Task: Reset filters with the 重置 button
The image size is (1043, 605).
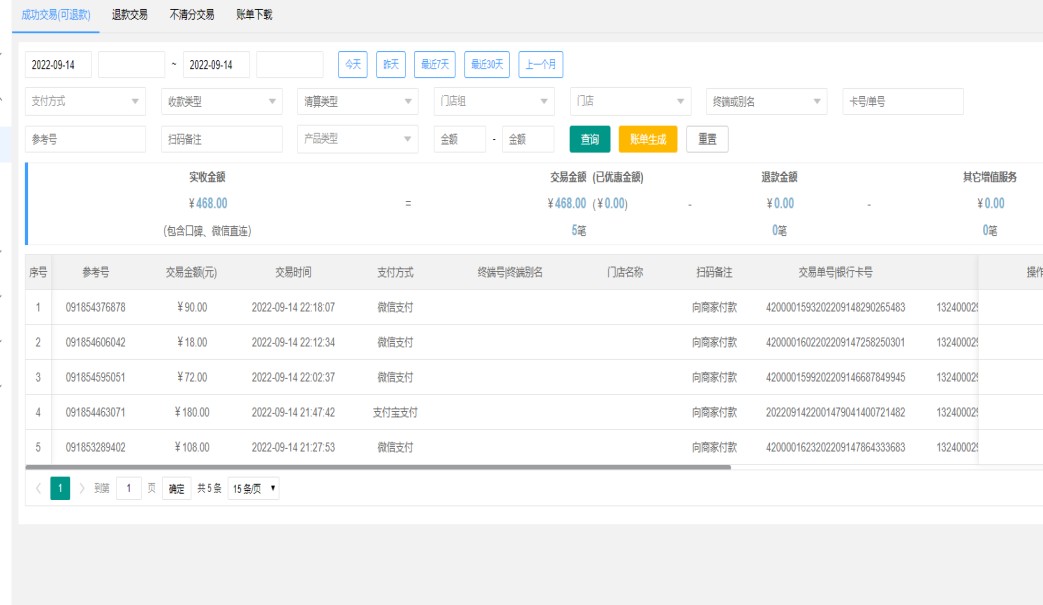Action: pos(706,139)
